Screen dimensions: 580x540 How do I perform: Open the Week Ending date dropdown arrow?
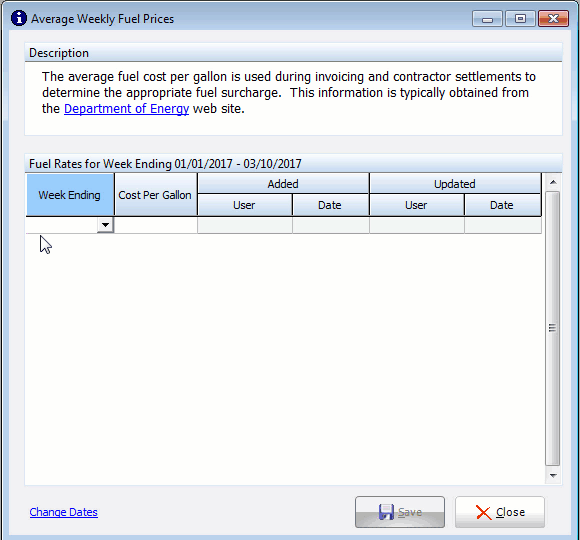tap(105, 225)
